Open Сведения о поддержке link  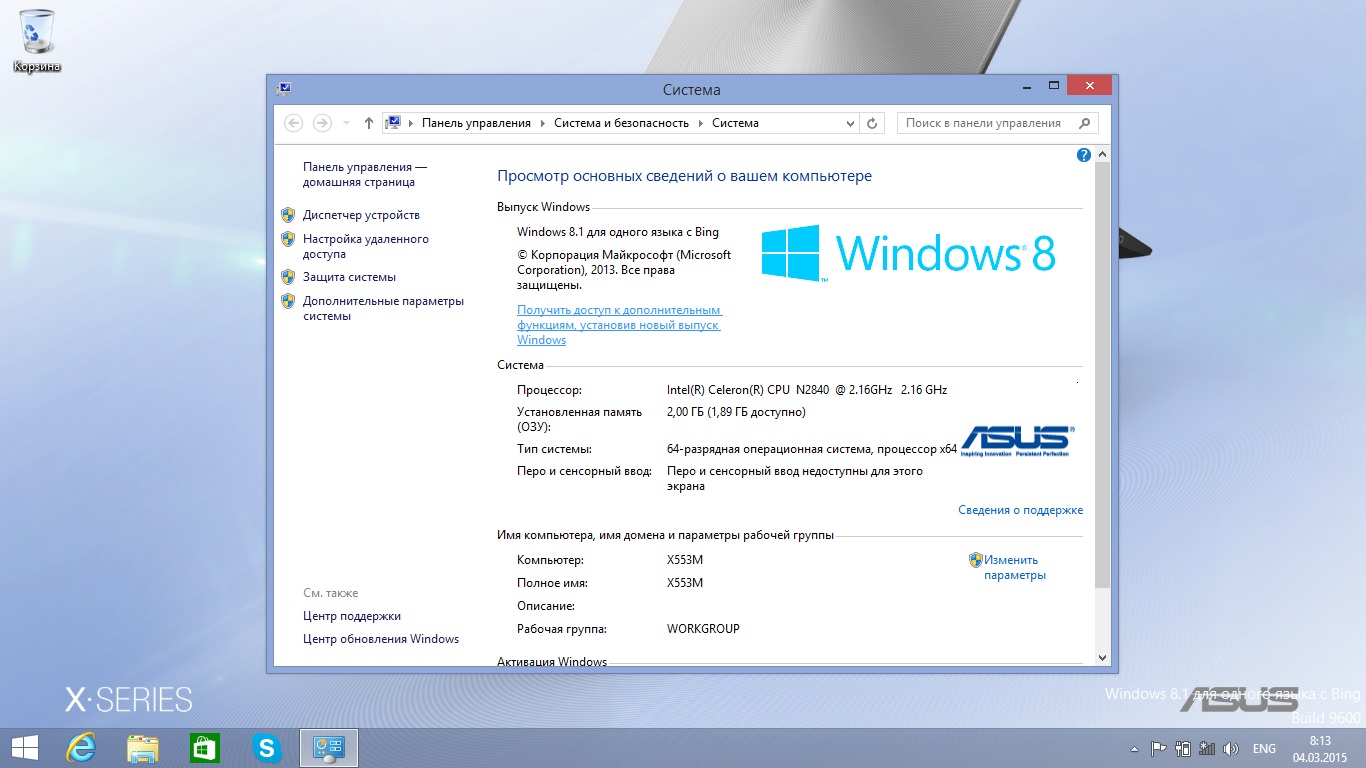(x=1020, y=510)
